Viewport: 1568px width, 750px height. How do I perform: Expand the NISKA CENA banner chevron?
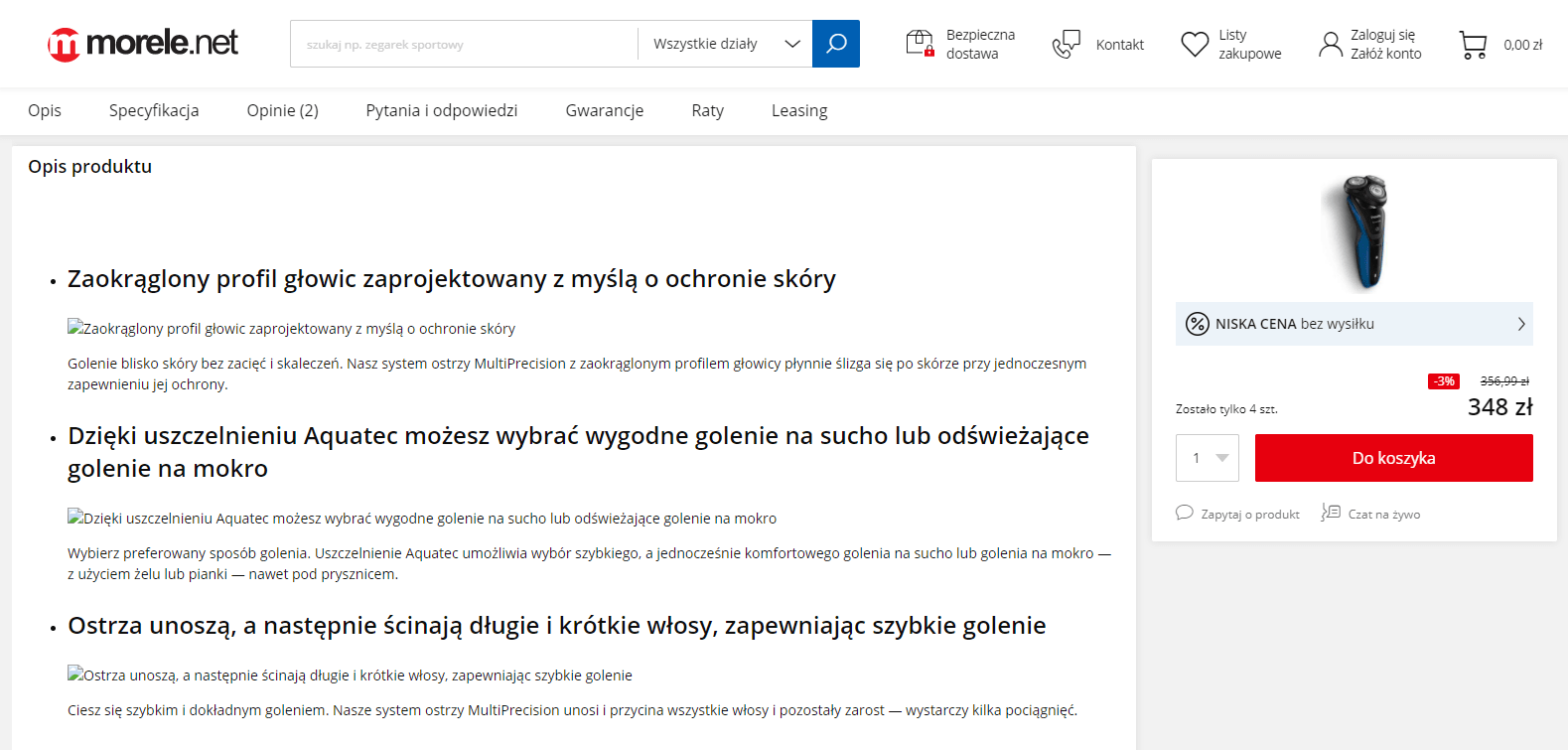[1520, 324]
